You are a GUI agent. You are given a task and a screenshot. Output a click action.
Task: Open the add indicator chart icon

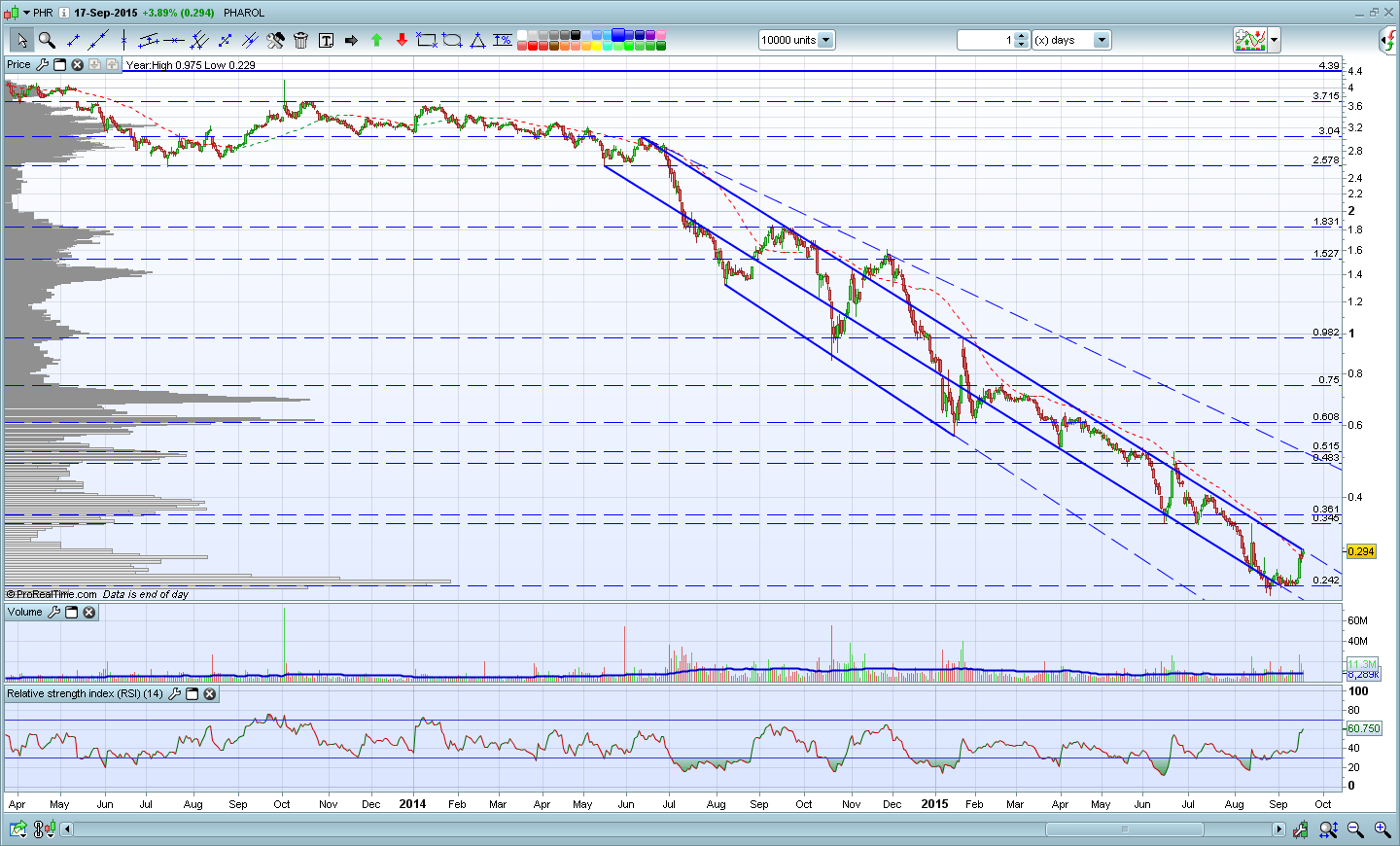1250,40
